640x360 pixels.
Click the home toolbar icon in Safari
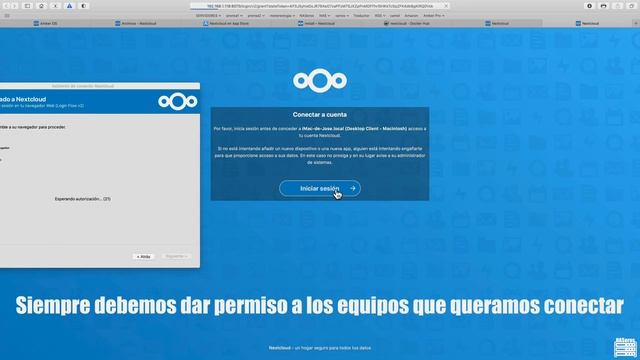(41, 6)
